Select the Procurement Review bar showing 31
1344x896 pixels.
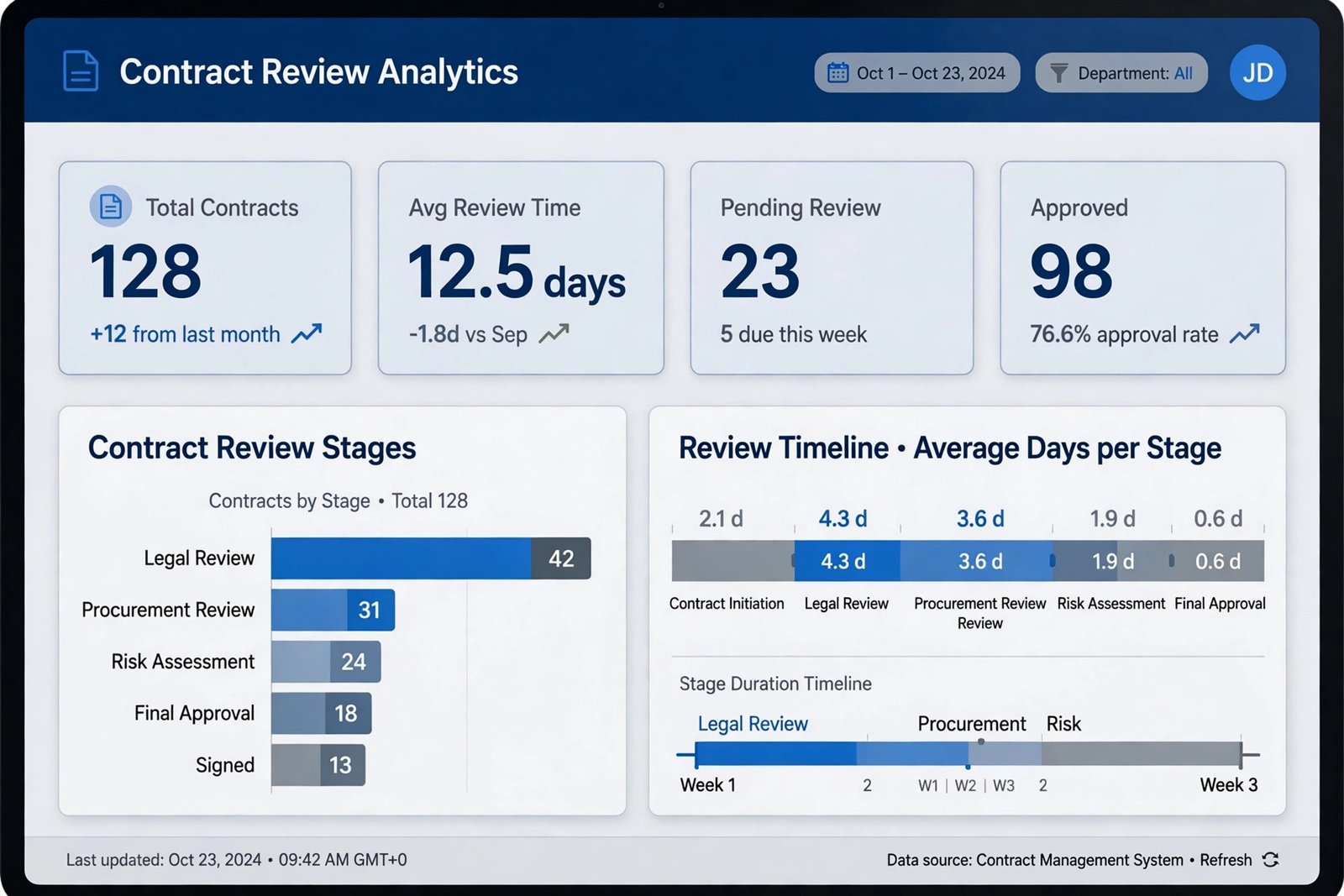point(333,610)
